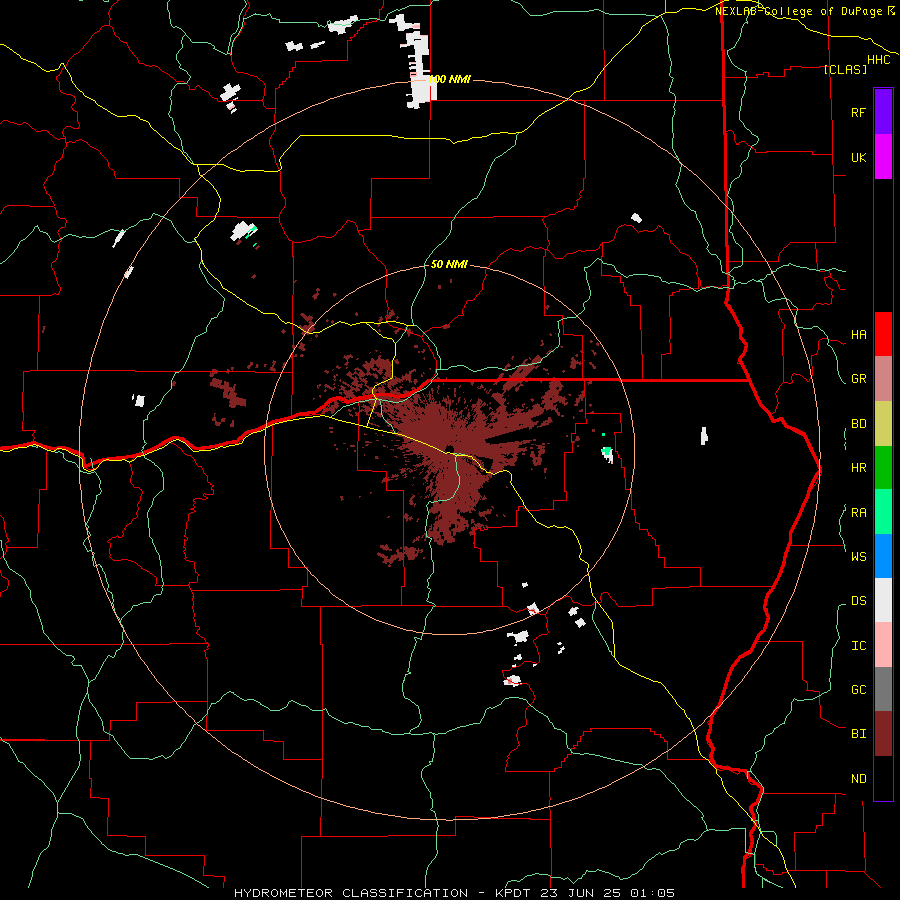Select the white DS legend swatch
This screenshot has height=900, width=900.
[x=883, y=600]
